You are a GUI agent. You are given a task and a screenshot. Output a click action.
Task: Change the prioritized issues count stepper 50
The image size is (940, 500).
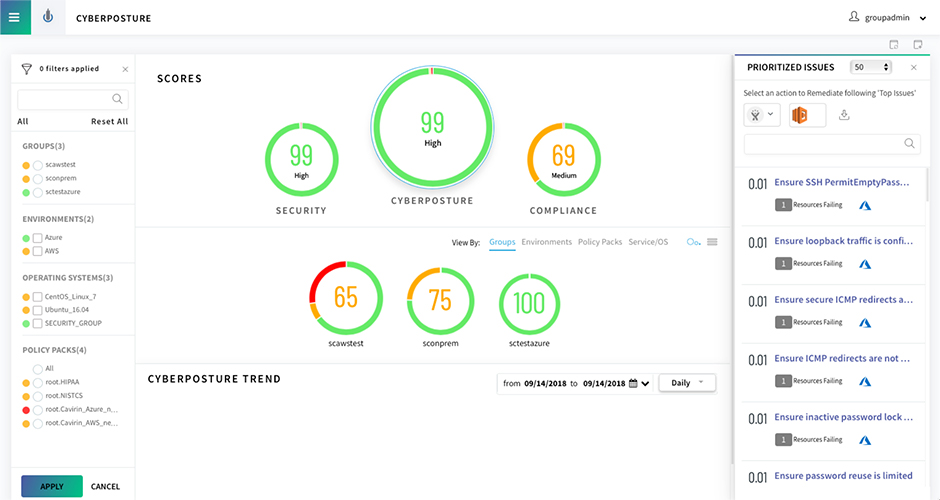(871, 67)
